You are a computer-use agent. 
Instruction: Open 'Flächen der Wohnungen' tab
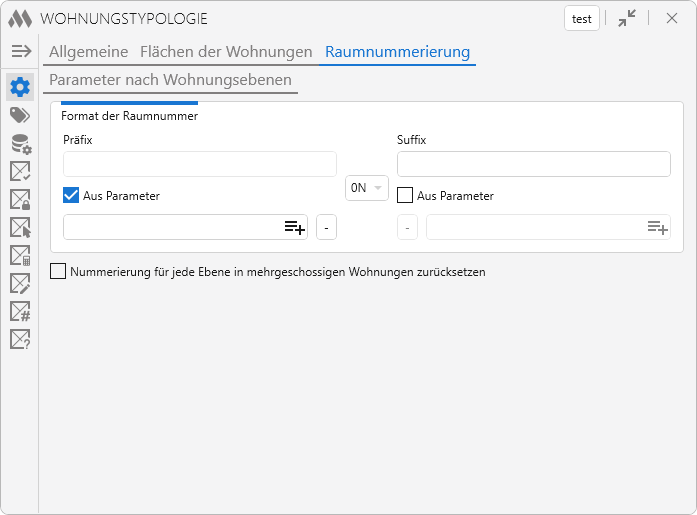226,52
